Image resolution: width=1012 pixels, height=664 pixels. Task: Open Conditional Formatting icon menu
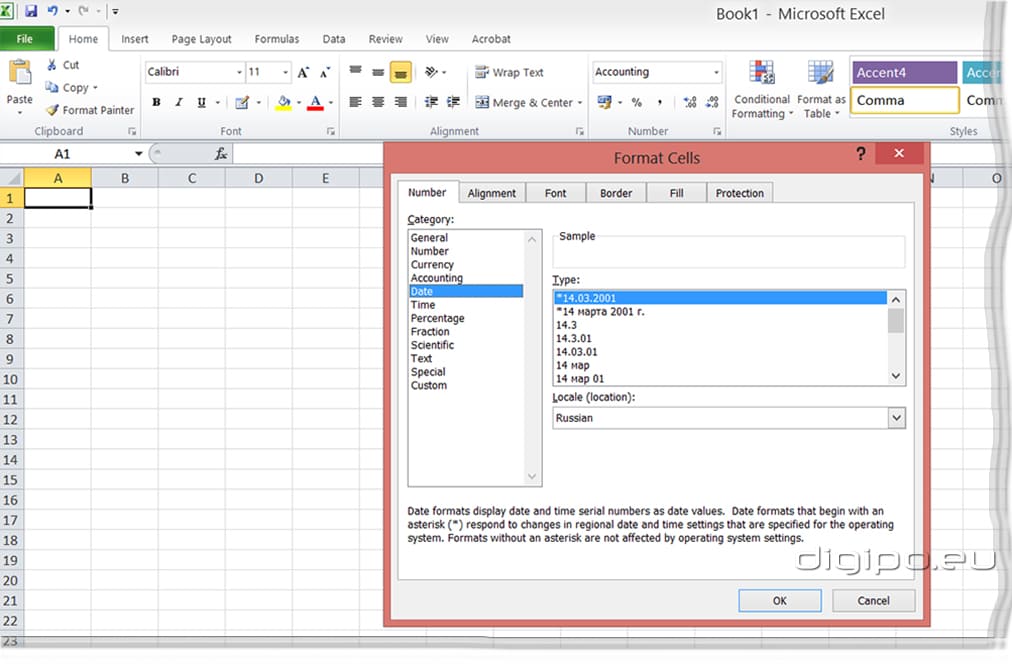click(x=762, y=74)
